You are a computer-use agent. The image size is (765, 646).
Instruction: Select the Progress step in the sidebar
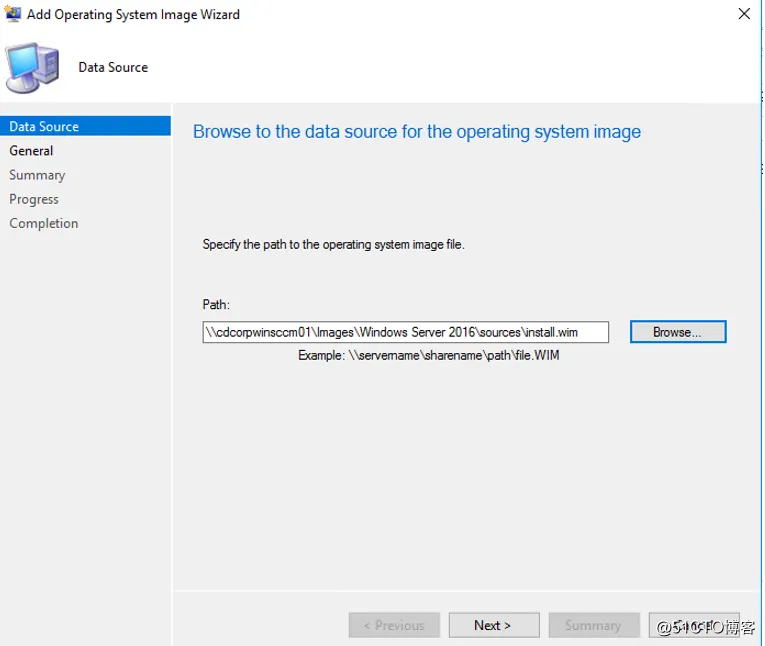tap(34, 199)
